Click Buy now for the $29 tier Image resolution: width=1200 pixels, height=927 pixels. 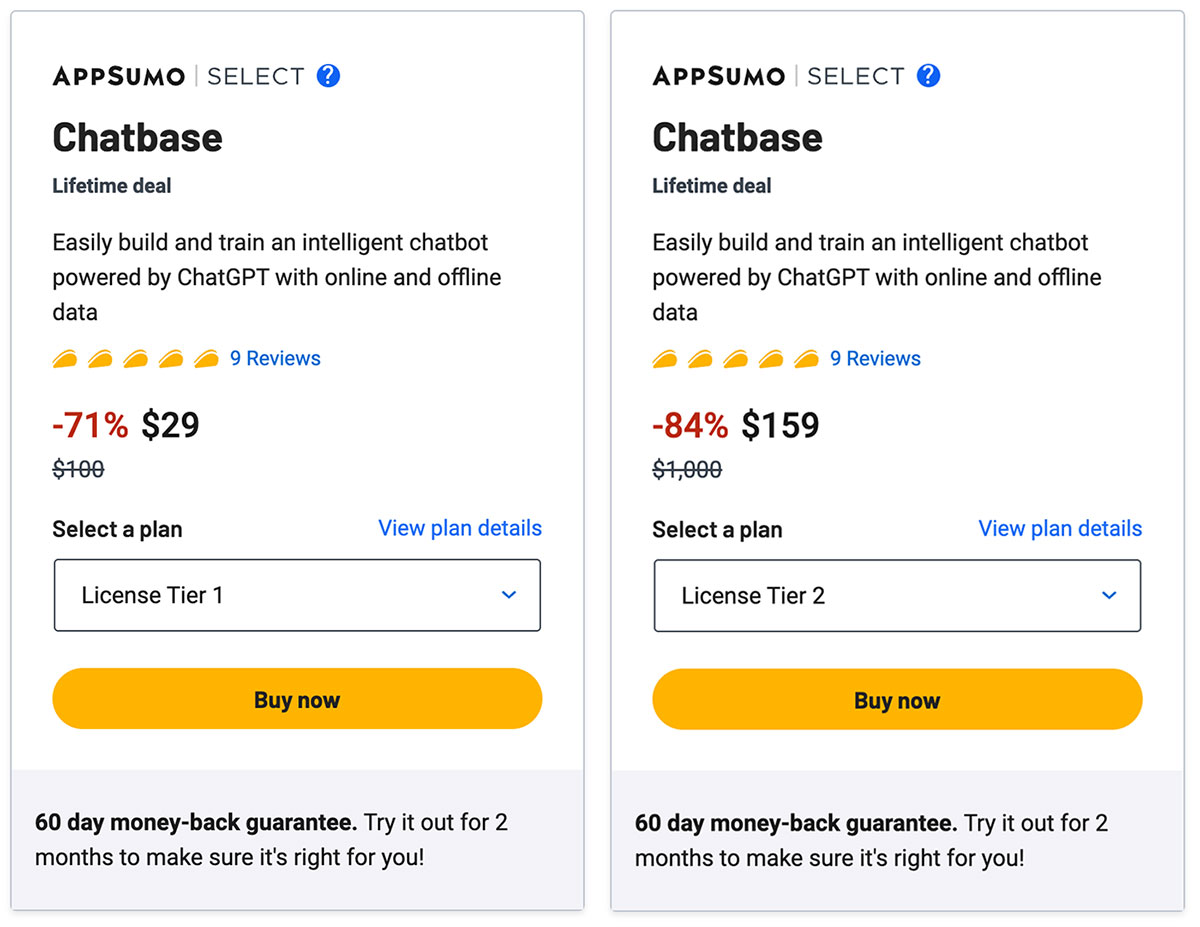(297, 699)
